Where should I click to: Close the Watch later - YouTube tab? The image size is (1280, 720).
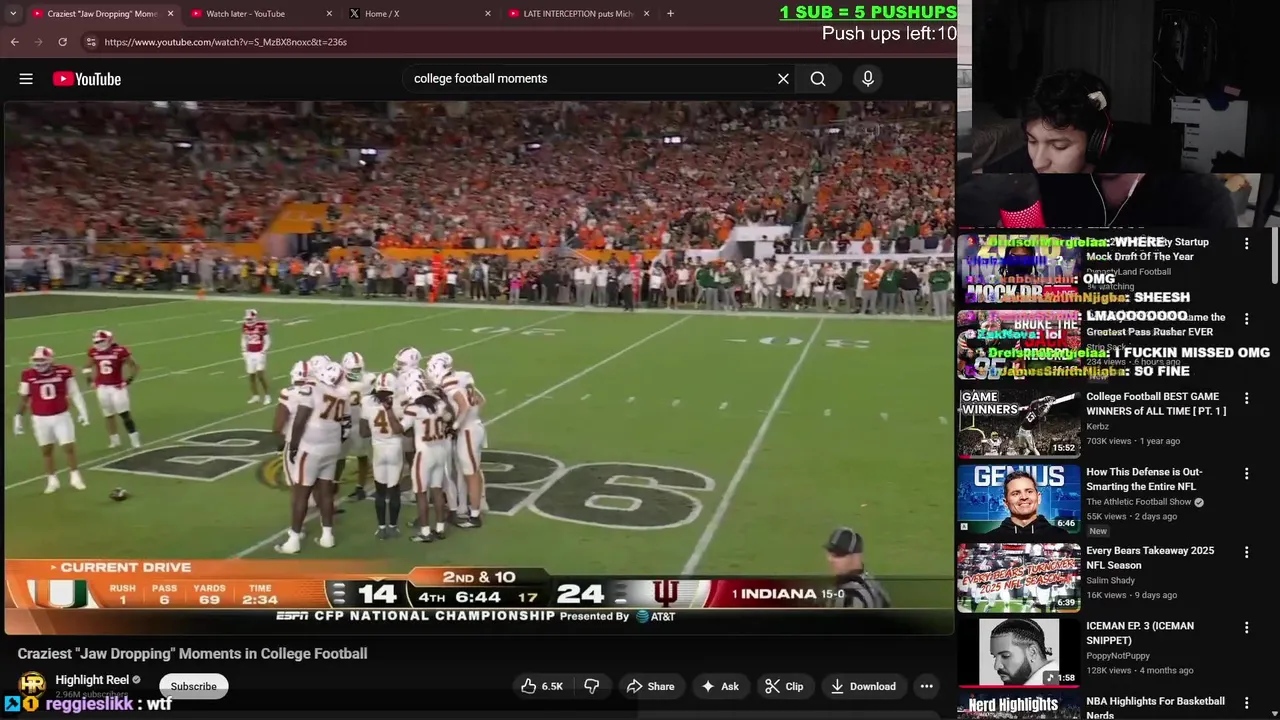[x=329, y=13]
